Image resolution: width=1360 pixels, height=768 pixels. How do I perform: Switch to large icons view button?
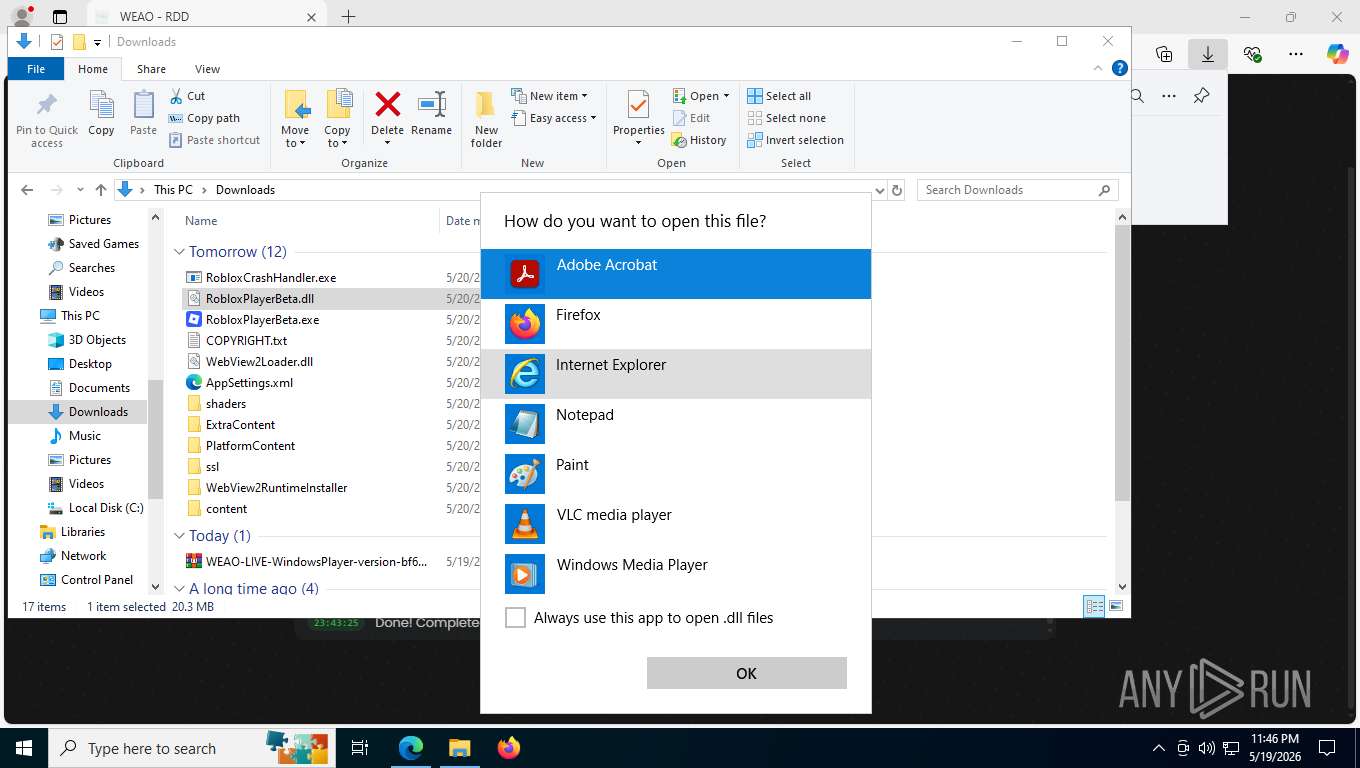(x=1116, y=606)
